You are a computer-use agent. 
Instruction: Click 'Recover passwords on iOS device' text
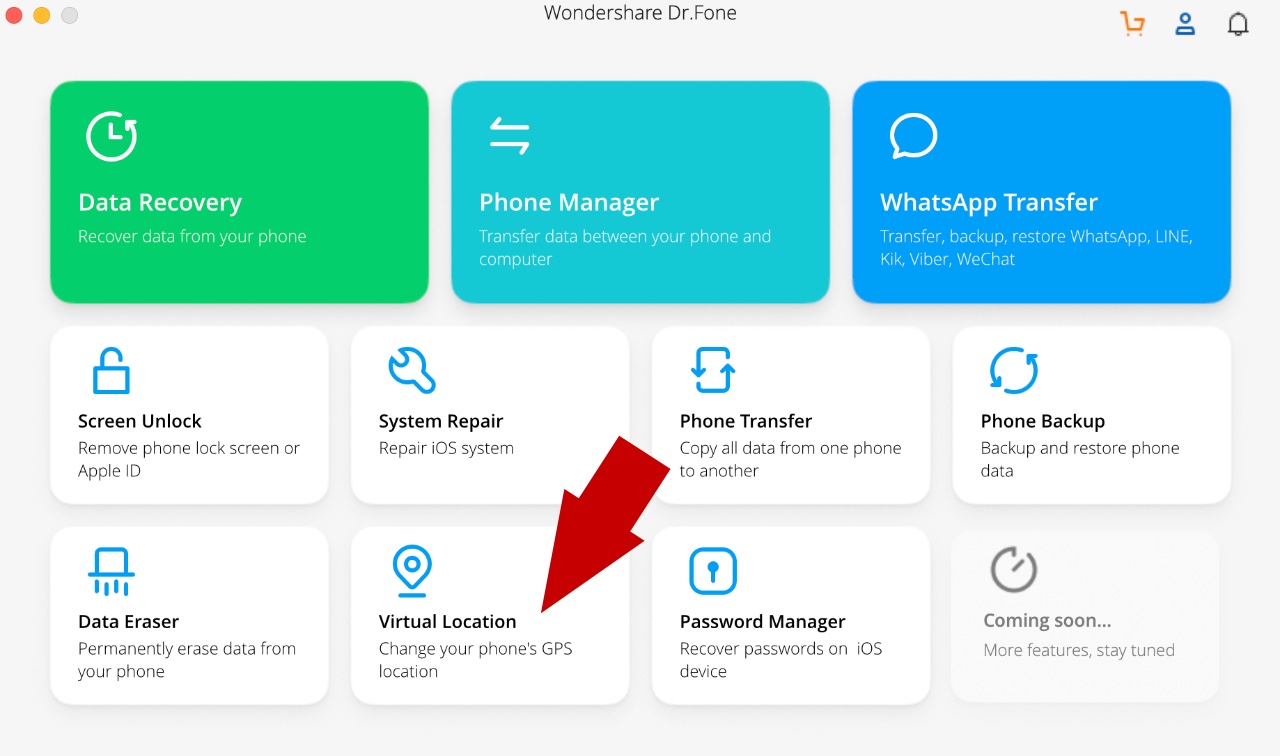tap(781, 660)
